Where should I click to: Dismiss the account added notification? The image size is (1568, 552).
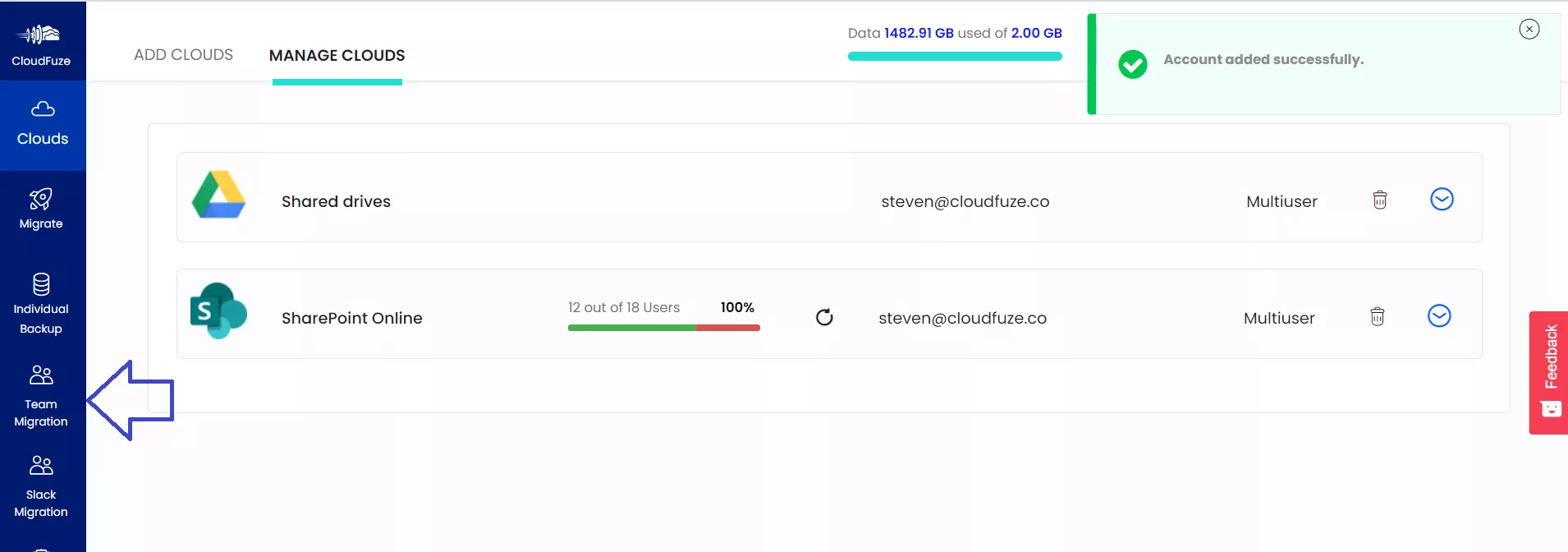1529,29
